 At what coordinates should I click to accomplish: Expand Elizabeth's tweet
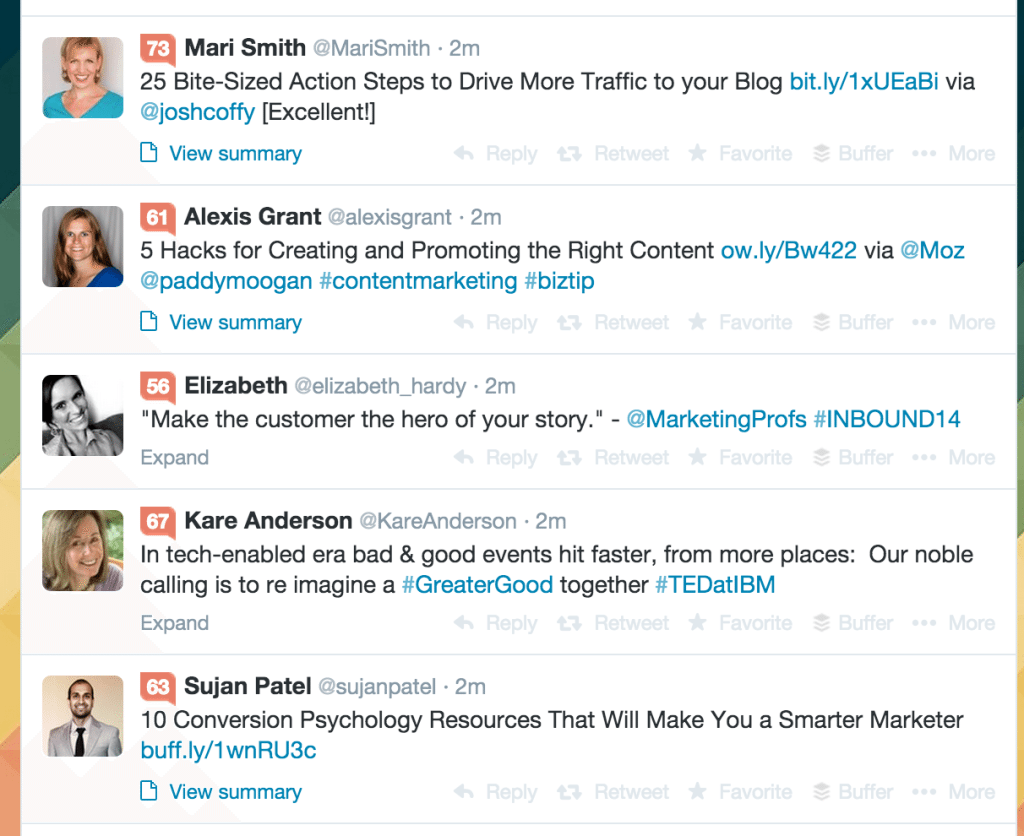click(174, 457)
